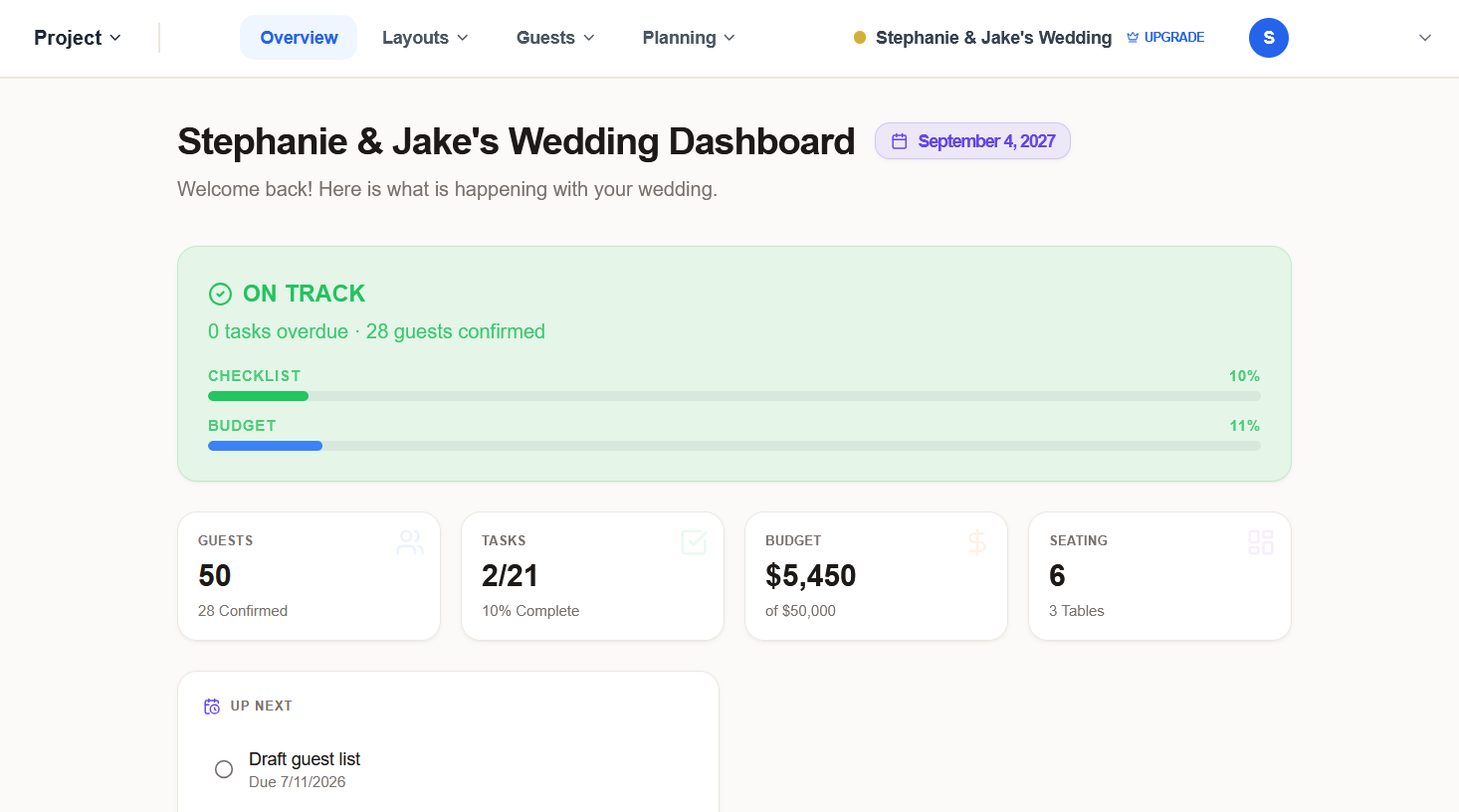Click the Due 7/11/2026 task row
Screen dimensions: 1459x812
click(297, 782)
